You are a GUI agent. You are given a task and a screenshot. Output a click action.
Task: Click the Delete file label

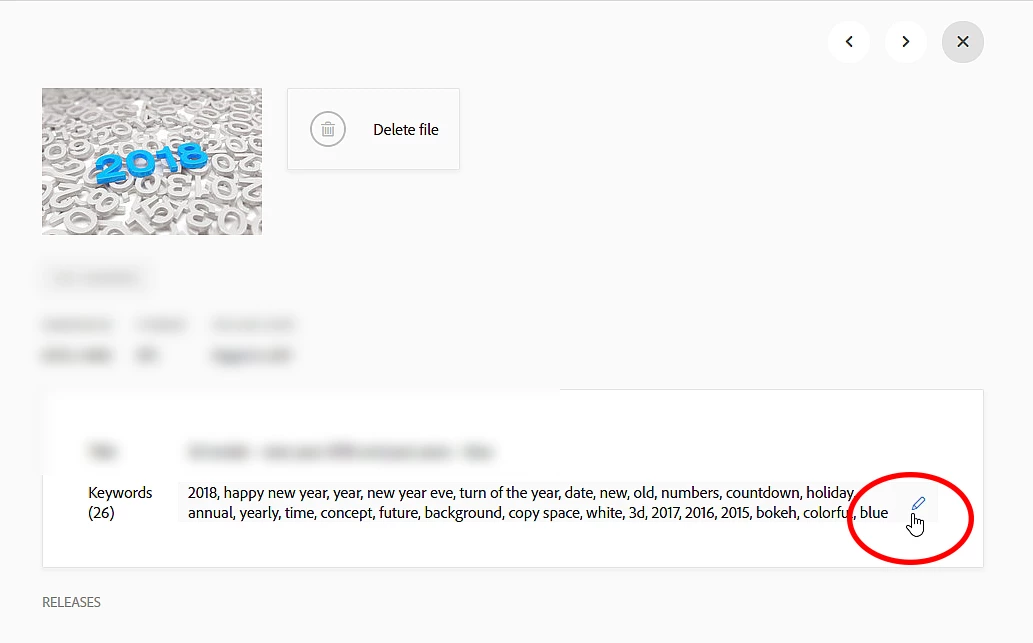click(x=406, y=130)
